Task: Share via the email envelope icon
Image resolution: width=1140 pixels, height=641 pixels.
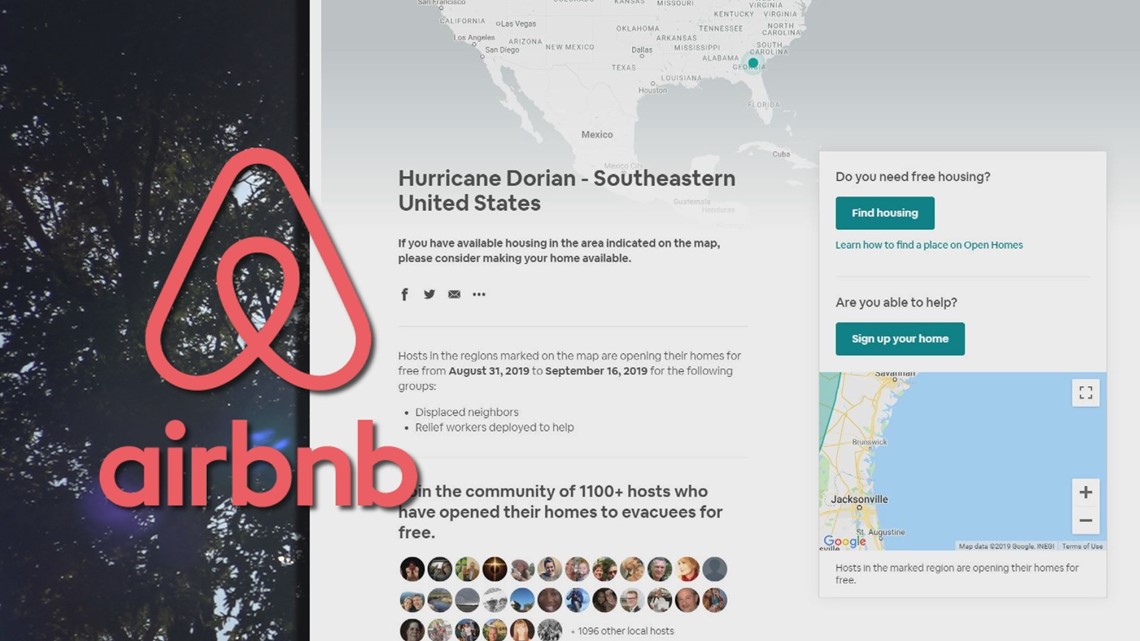Action: point(454,294)
